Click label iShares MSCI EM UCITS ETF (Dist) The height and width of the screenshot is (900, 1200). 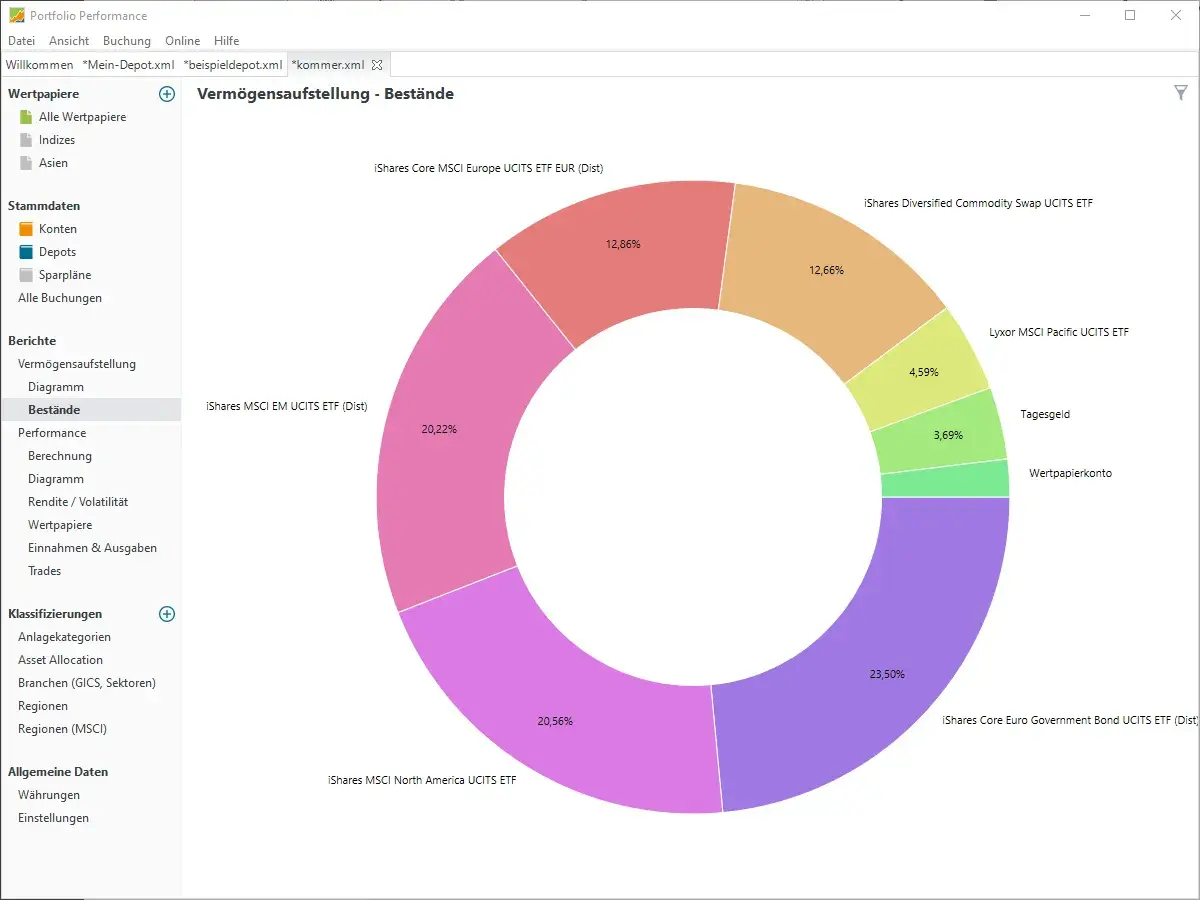287,406
